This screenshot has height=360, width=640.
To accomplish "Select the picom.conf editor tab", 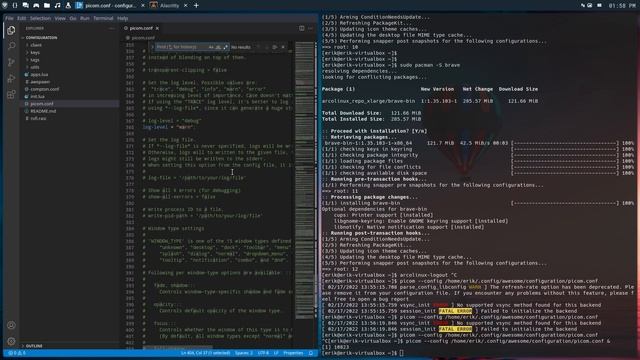I will [x=141, y=28].
